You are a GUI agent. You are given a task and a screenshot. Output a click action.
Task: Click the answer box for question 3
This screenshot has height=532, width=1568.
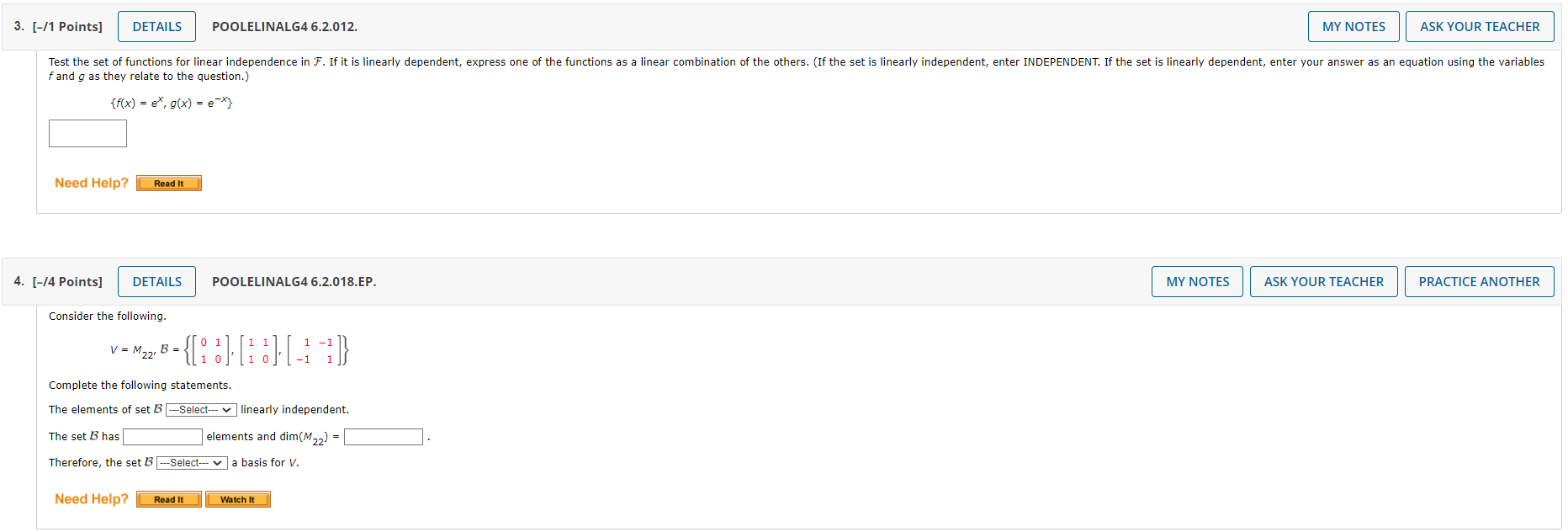[87, 133]
